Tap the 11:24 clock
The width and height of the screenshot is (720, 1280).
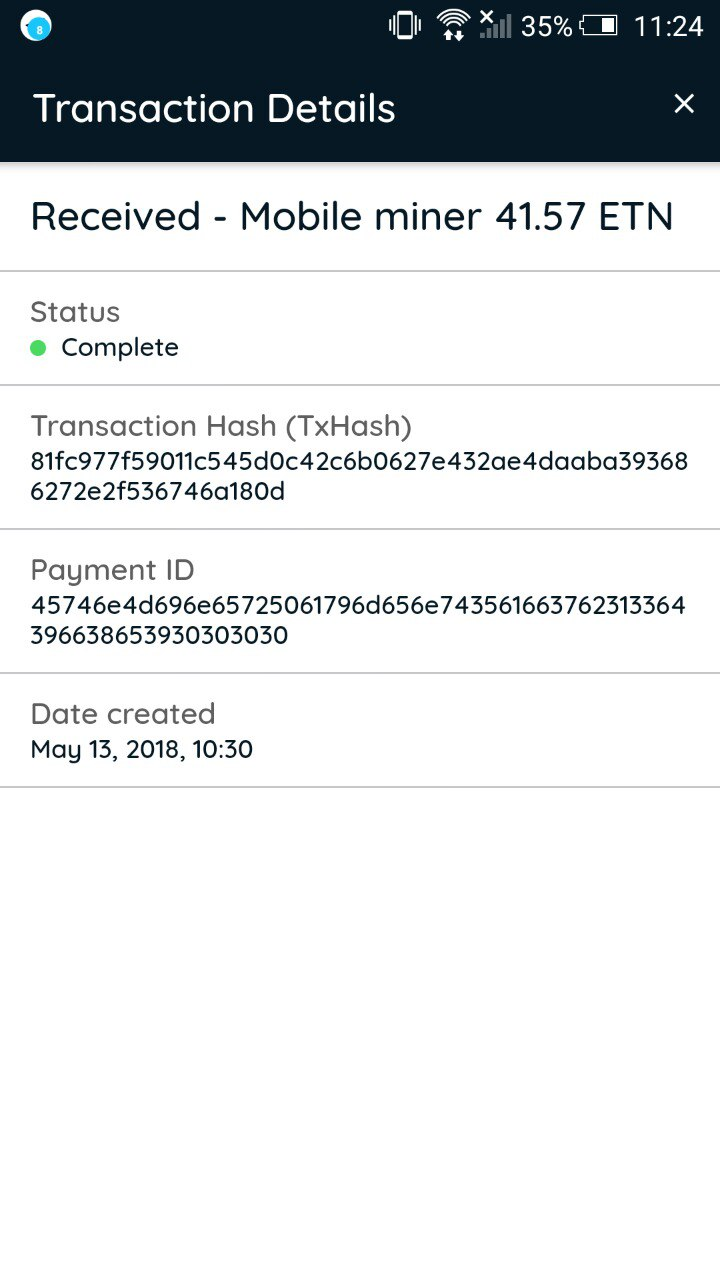point(669,27)
